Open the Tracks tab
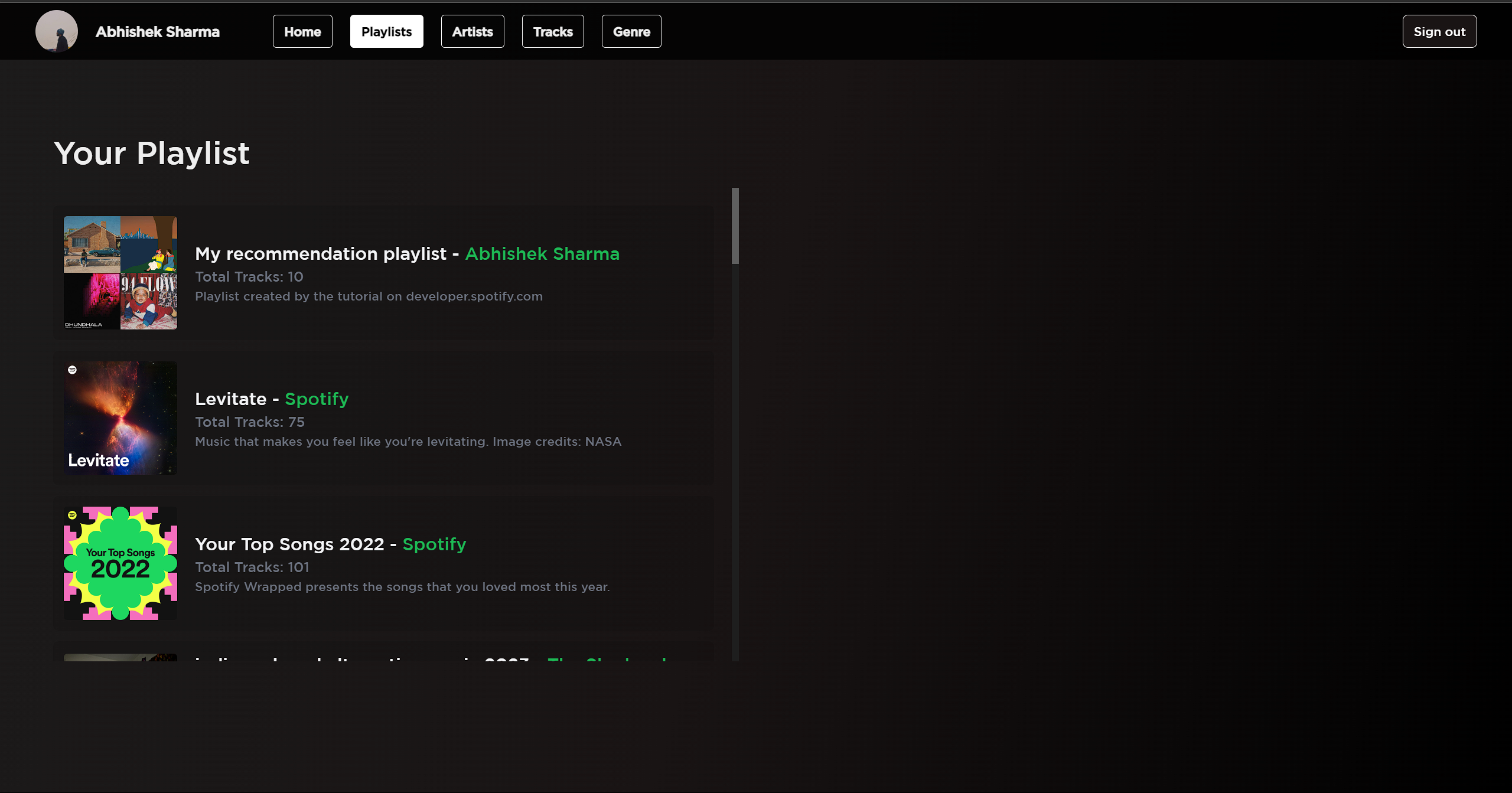 coord(553,31)
